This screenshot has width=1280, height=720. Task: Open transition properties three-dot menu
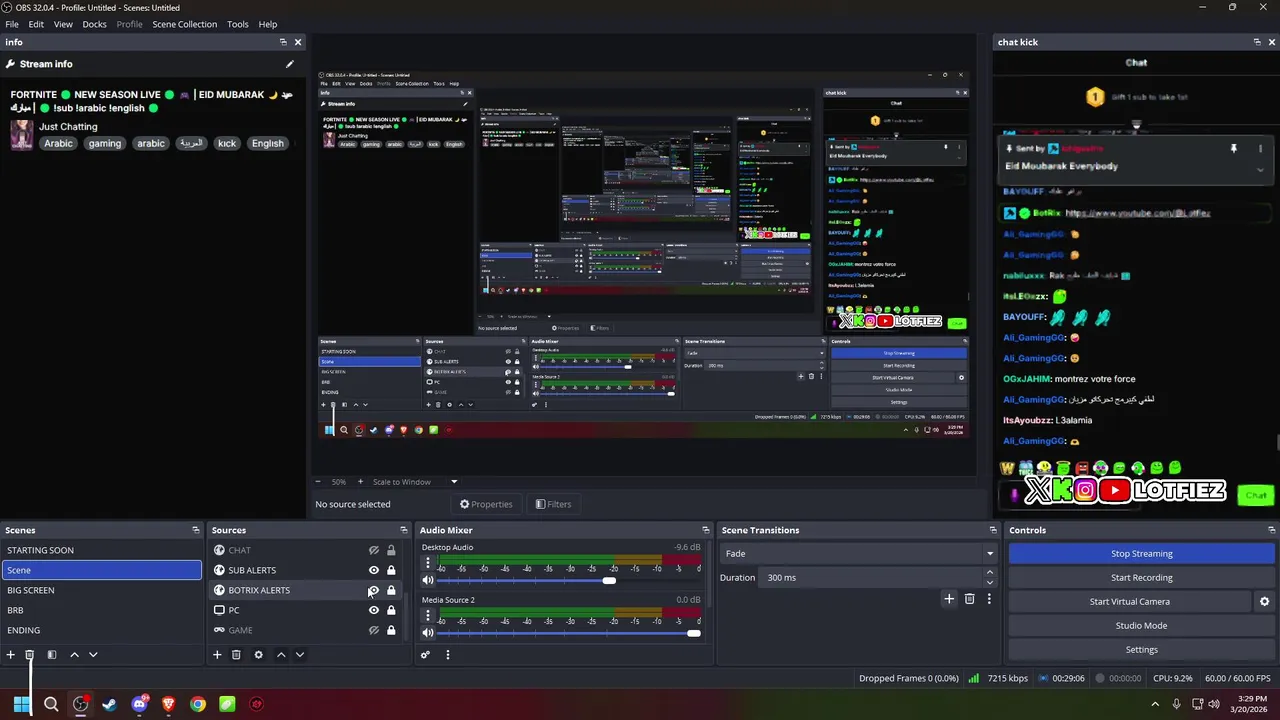[x=989, y=599]
